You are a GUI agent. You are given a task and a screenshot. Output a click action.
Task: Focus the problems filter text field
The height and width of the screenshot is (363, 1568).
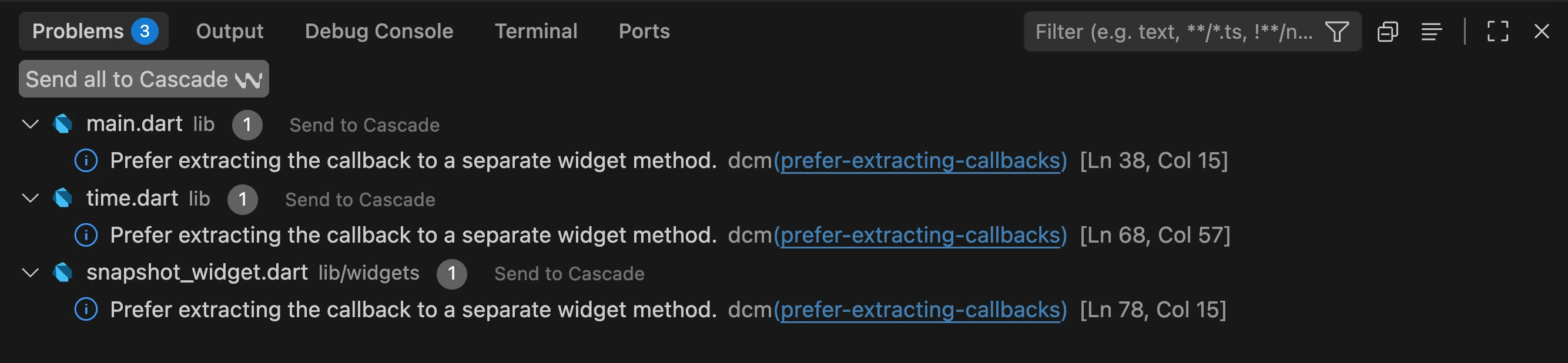pos(1175,32)
